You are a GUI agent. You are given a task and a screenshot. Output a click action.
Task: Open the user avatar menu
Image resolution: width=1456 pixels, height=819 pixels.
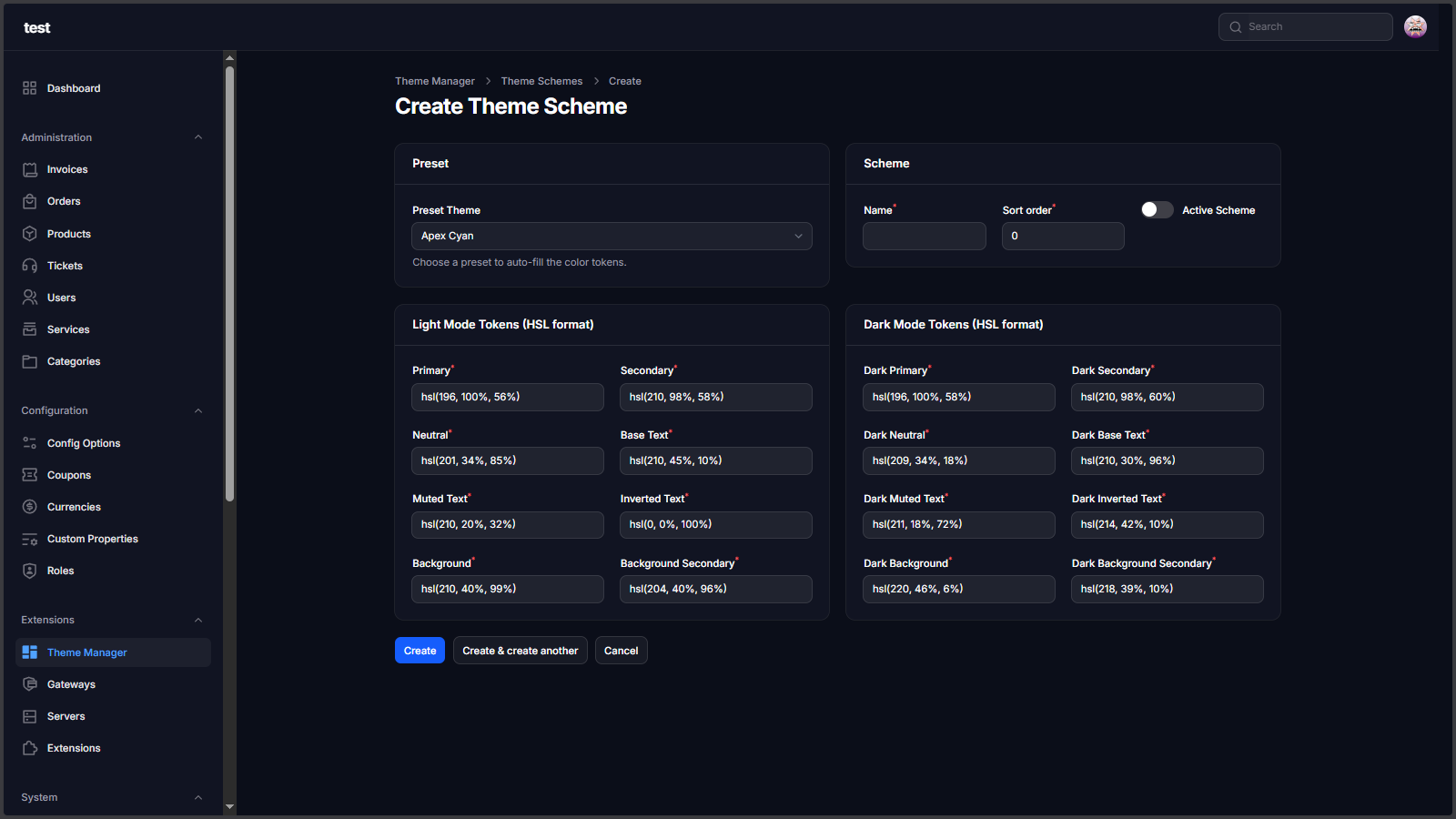point(1415,27)
